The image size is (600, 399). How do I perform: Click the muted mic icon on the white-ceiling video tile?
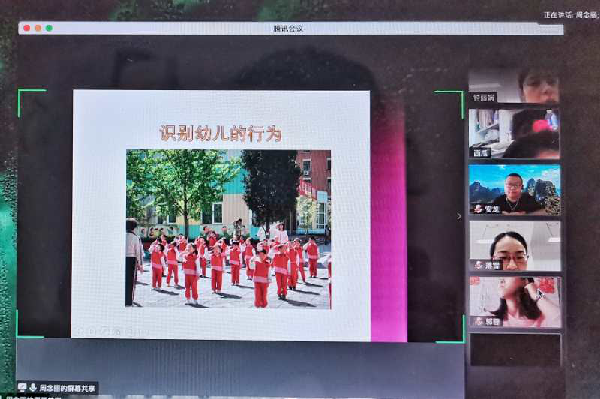[x=478, y=265]
